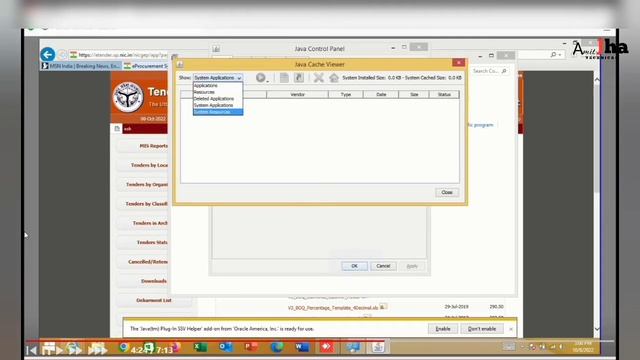Image resolution: width=640 pixels, height=360 pixels.
Task: Open the Java coffee cup taskbar icon
Action: tap(378, 347)
